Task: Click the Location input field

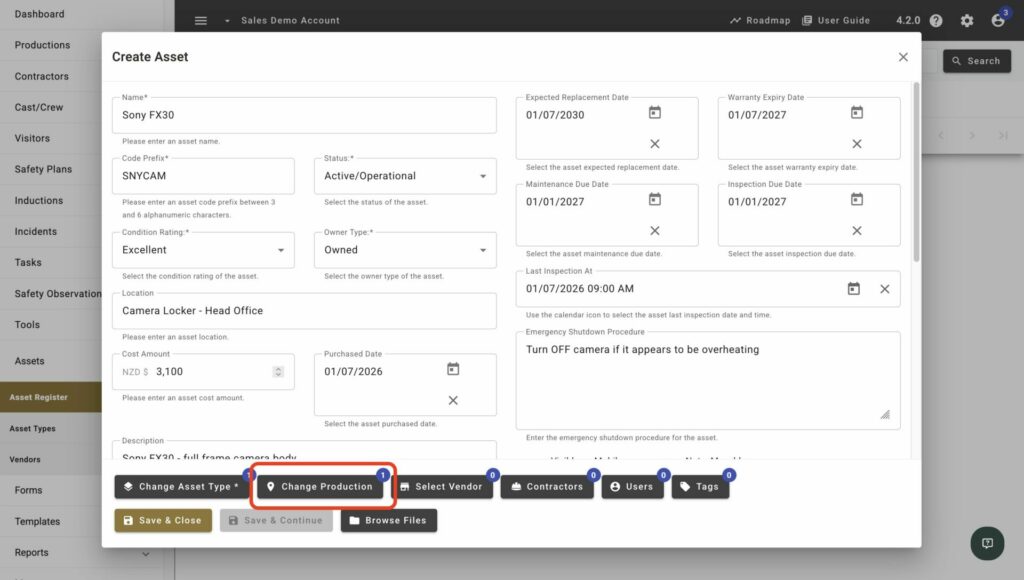Action: point(304,311)
